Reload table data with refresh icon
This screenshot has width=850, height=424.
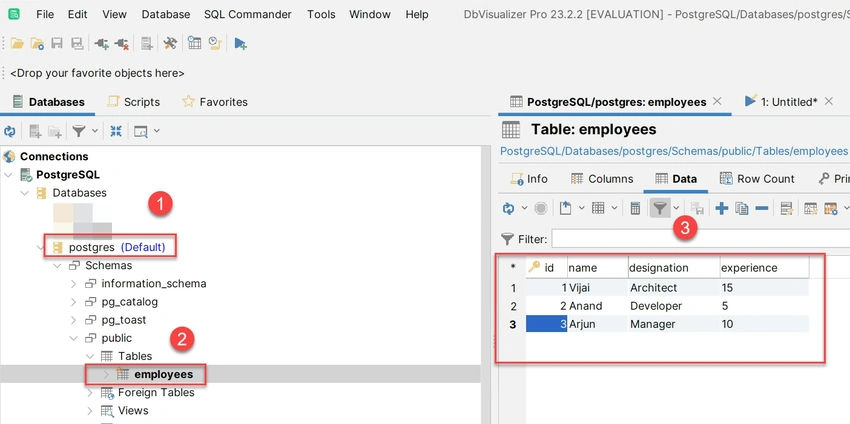tap(508, 208)
